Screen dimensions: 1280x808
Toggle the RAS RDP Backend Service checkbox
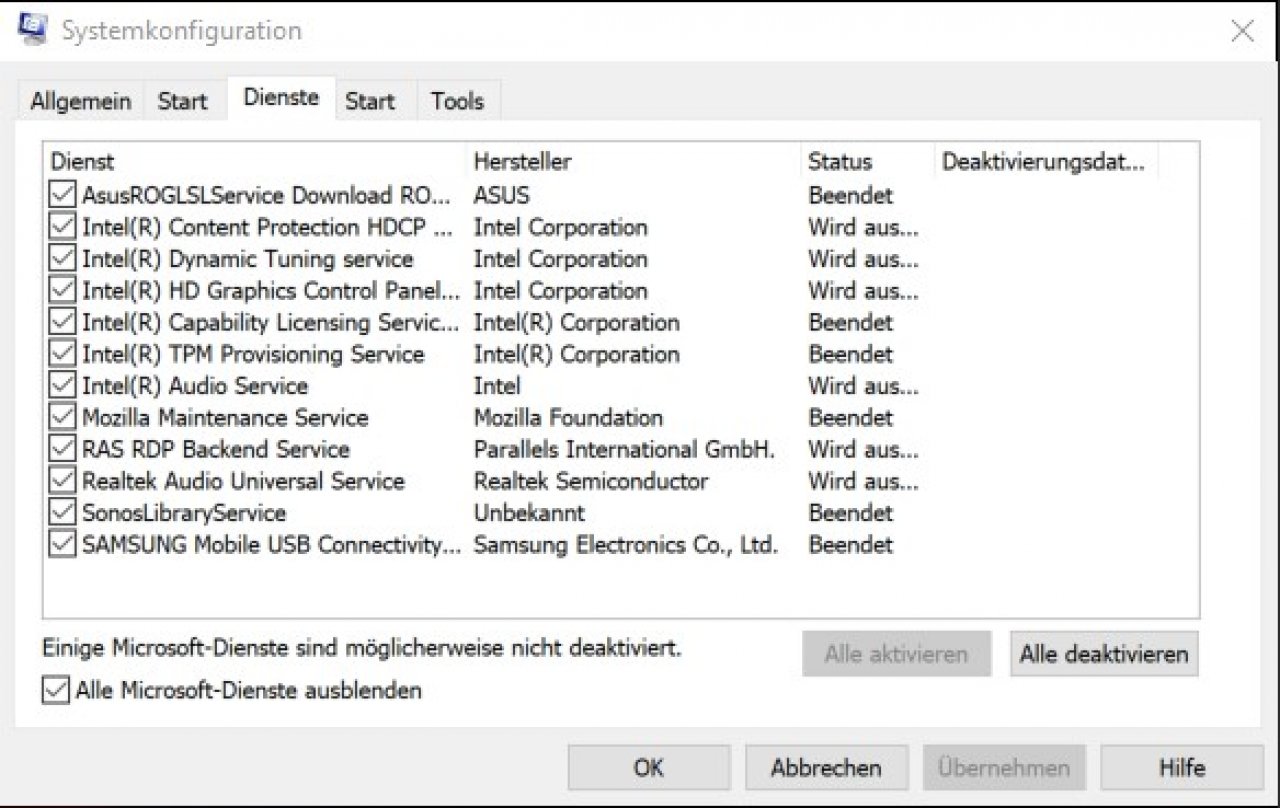(x=62, y=449)
